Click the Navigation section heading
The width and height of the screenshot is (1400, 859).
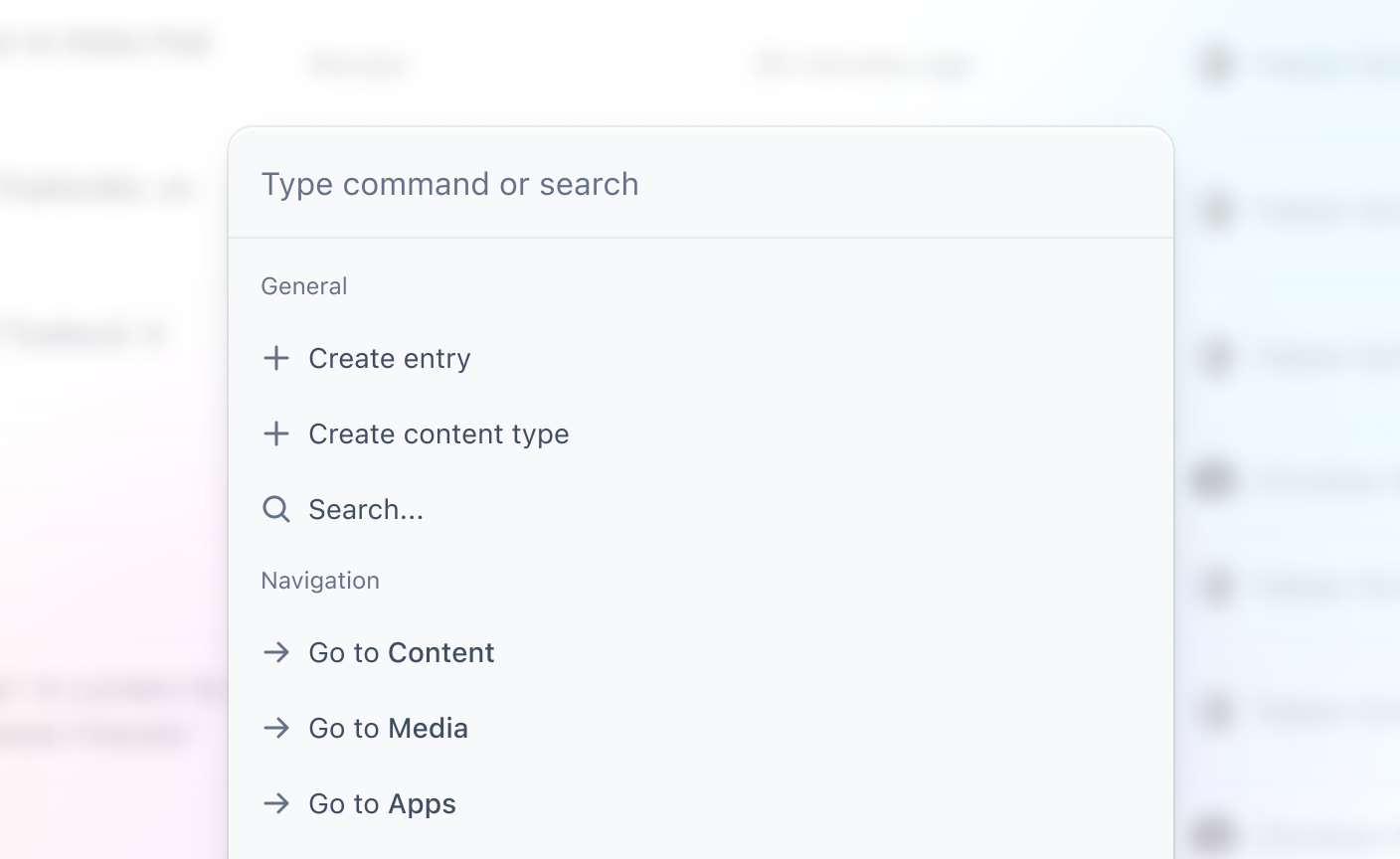click(x=320, y=581)
